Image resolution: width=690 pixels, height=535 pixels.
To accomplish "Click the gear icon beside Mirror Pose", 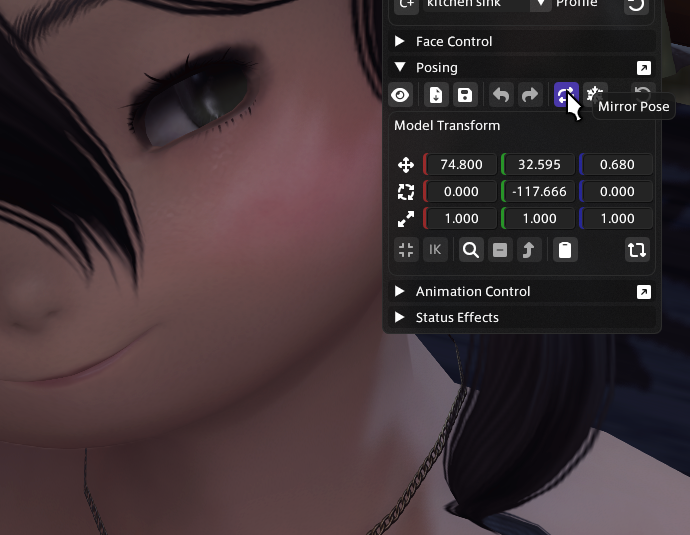I will point(595,94).
